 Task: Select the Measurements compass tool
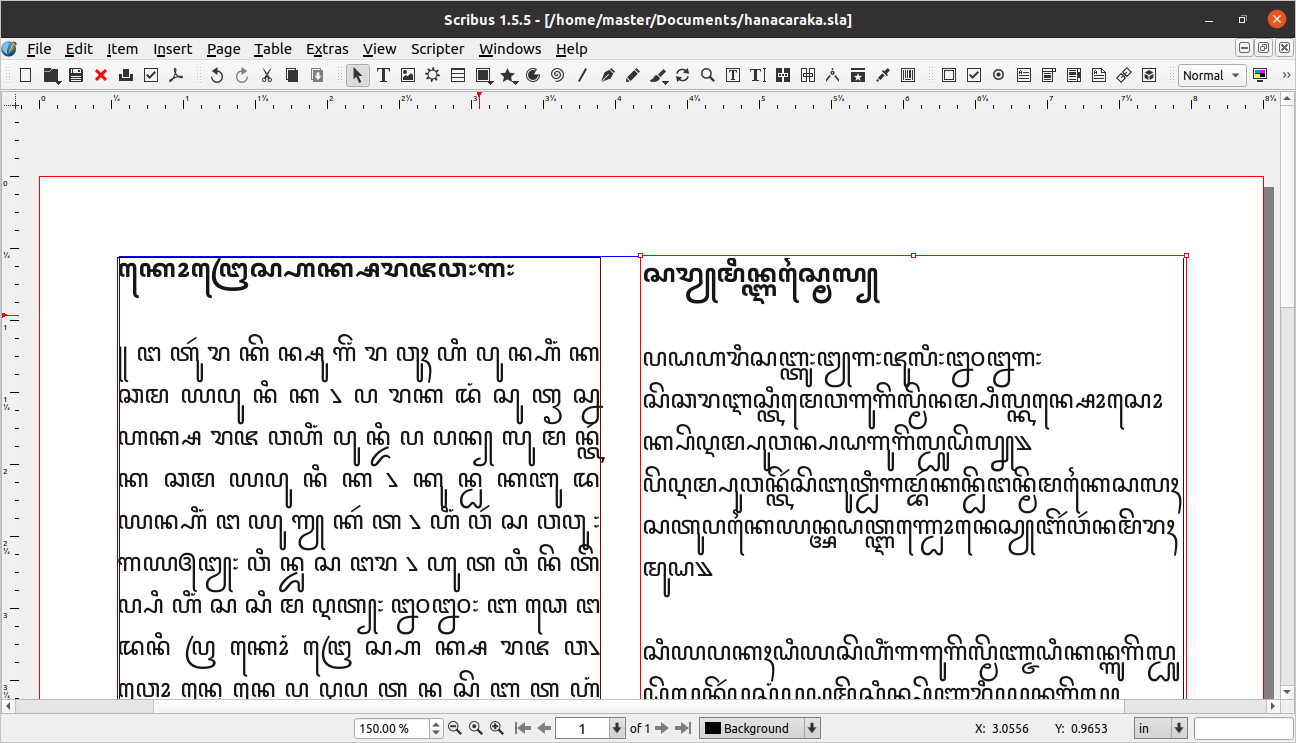833,75
